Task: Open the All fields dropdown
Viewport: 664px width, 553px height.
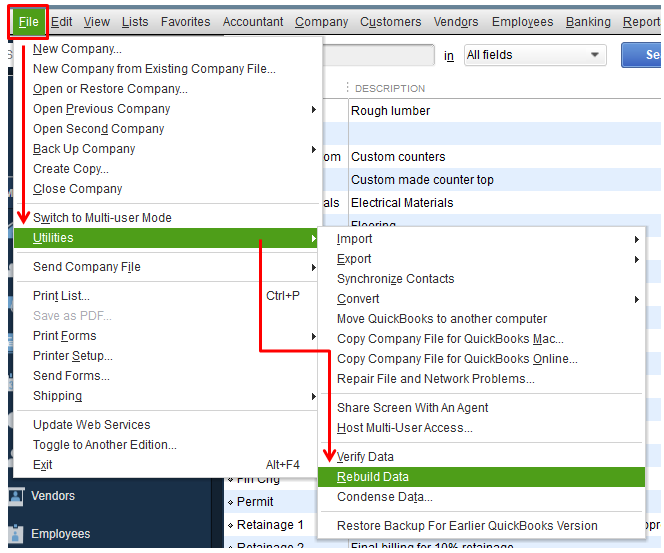Action: click(535, 55)
